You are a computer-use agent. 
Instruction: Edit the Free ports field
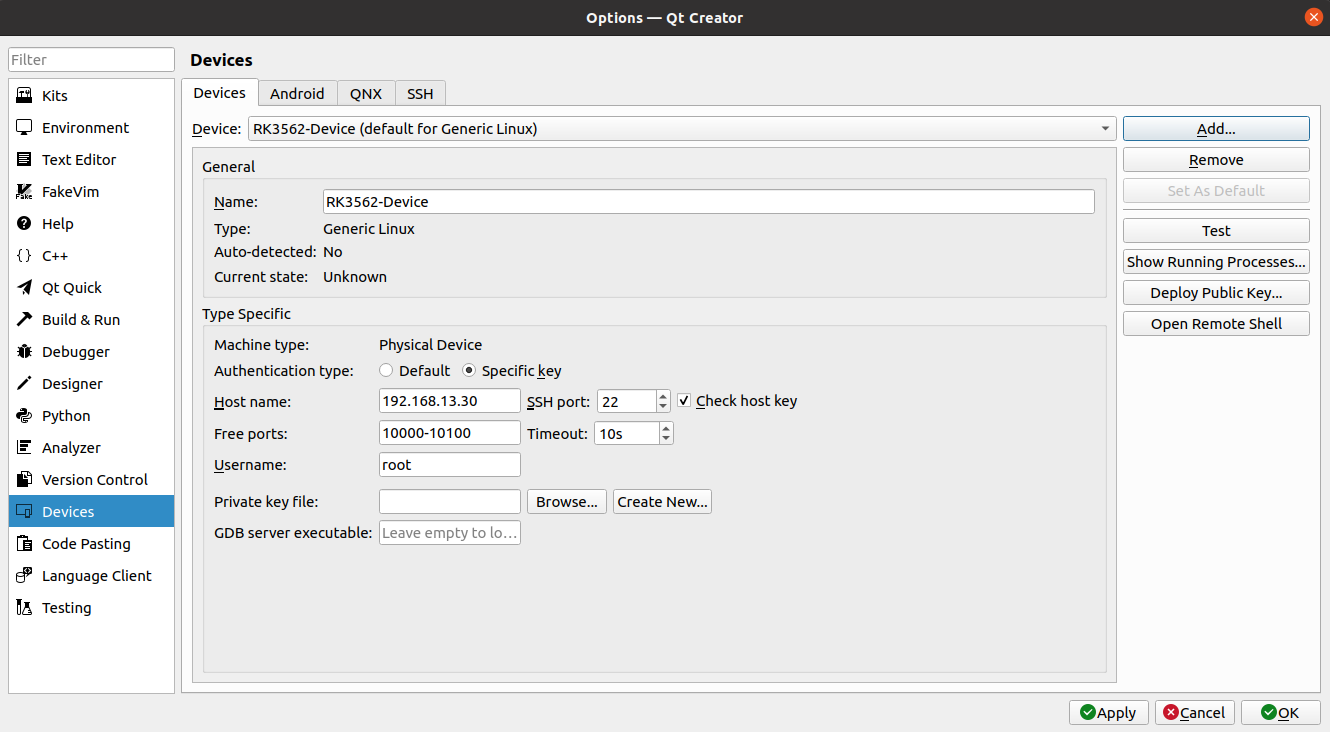click(x=450, y=433)
